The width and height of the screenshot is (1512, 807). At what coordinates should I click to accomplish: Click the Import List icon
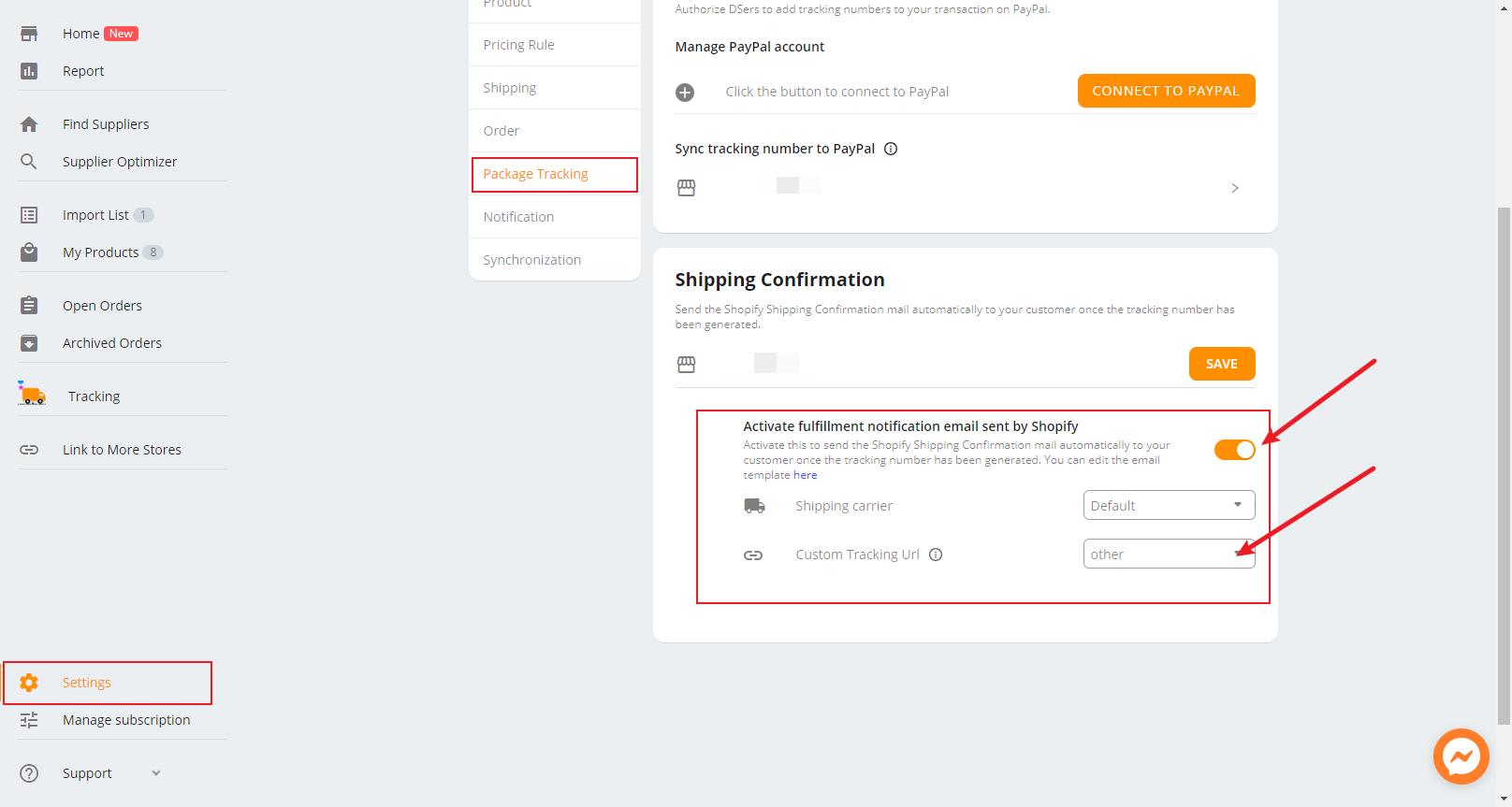[x=29, y=215]
